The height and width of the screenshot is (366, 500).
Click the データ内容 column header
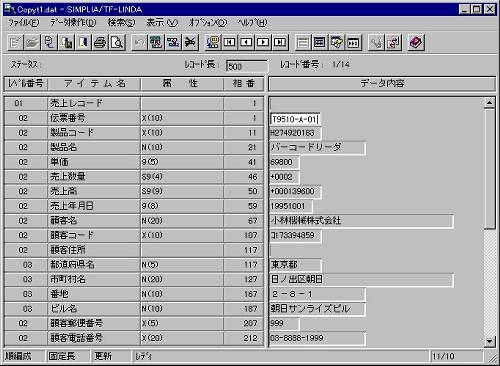[x=382, y=83]
